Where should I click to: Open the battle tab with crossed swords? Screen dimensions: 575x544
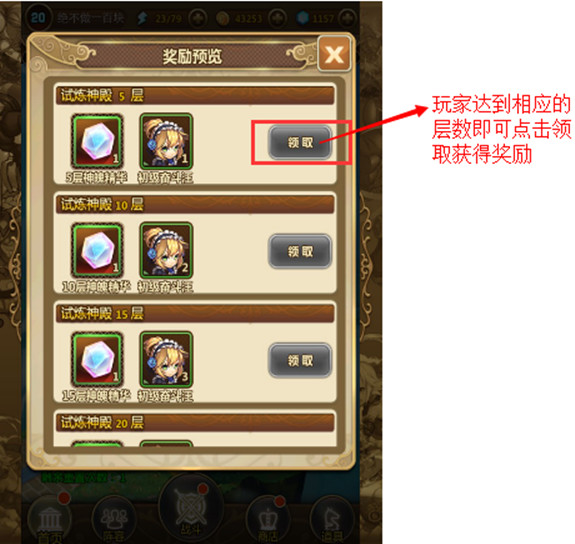pos(191,509)
